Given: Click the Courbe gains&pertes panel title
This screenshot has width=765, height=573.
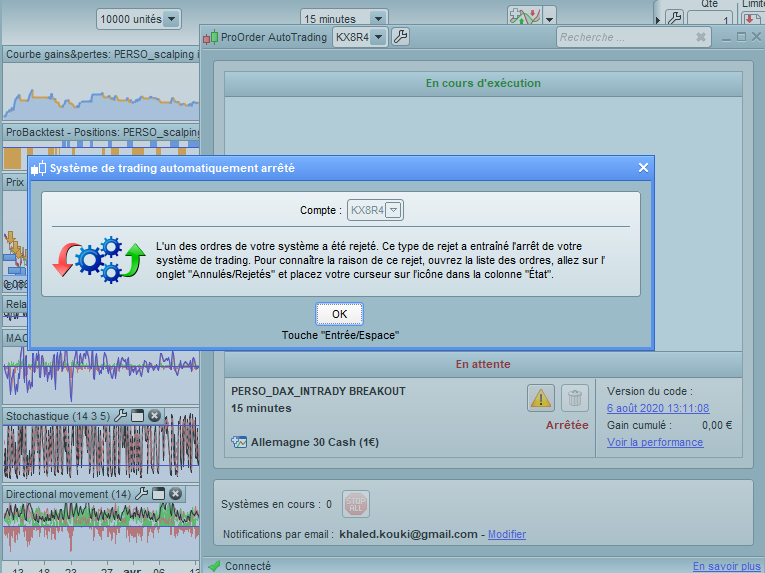Looking at the screenshot, I should click(x=102, y=54).
